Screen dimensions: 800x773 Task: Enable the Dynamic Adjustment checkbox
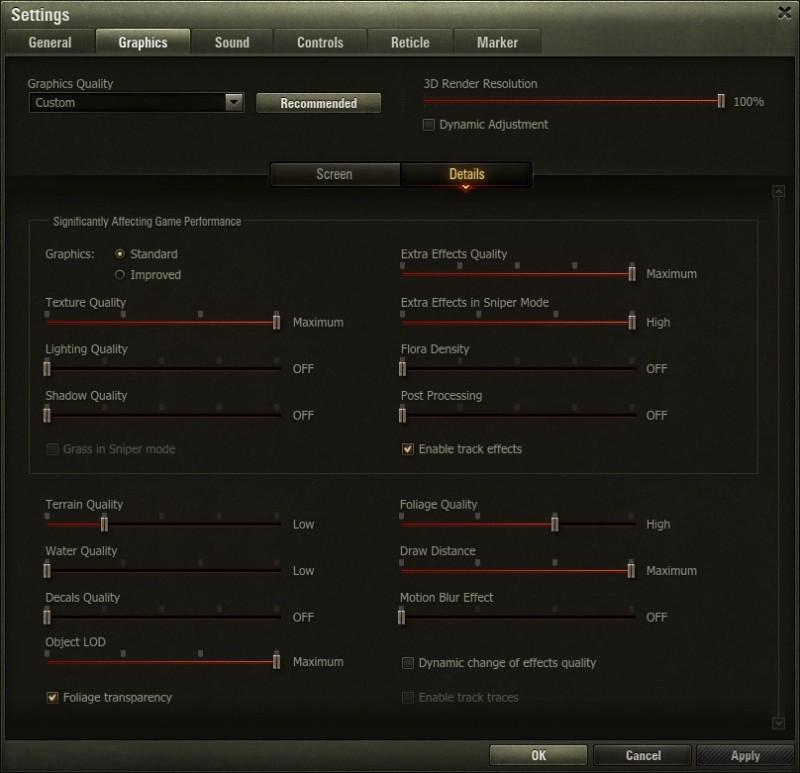click(429, 124)
